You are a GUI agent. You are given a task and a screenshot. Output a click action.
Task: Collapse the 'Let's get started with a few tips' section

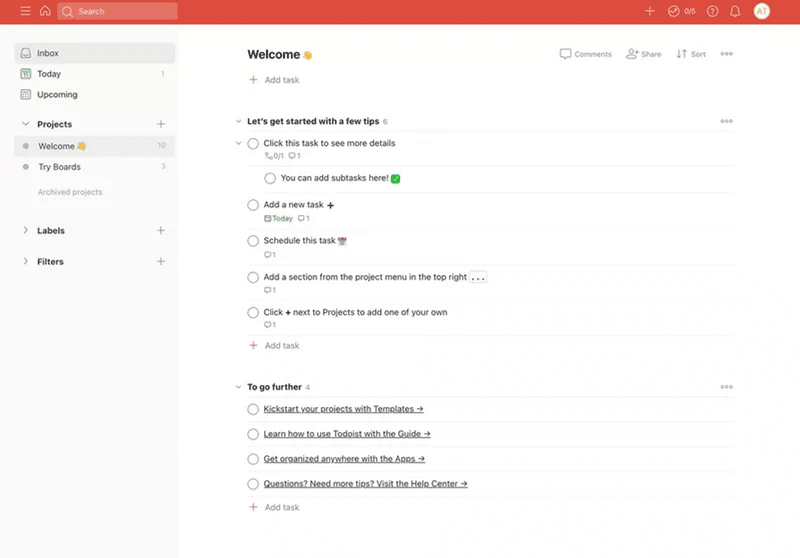click(238, 121)
